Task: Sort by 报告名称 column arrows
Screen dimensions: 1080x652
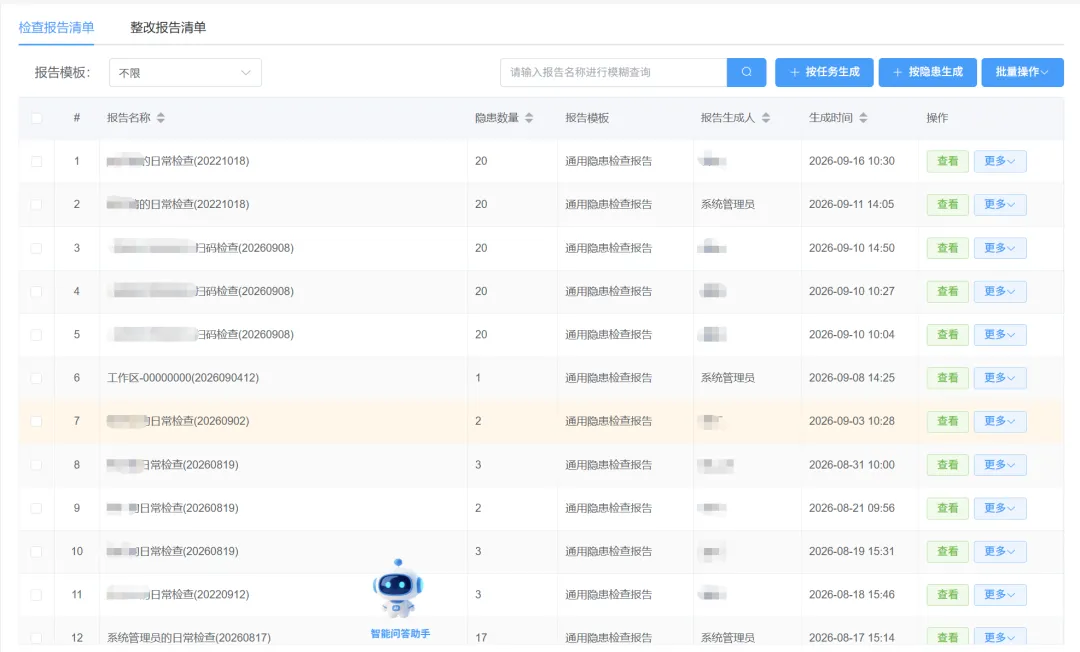Action: 160,118
